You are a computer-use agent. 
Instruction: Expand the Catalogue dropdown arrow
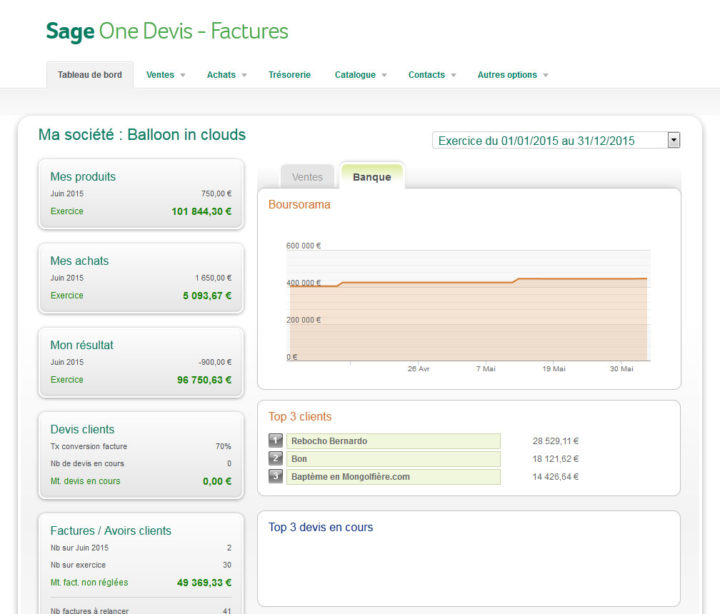[x=384, y=75]
